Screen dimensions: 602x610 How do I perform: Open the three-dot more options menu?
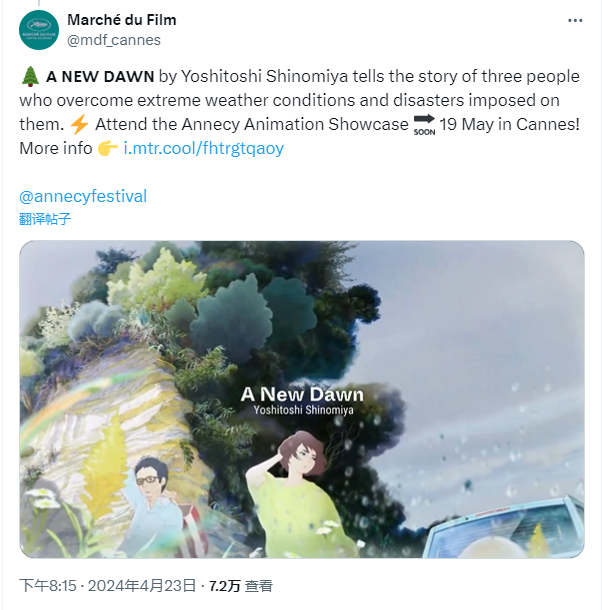[575, 21]
